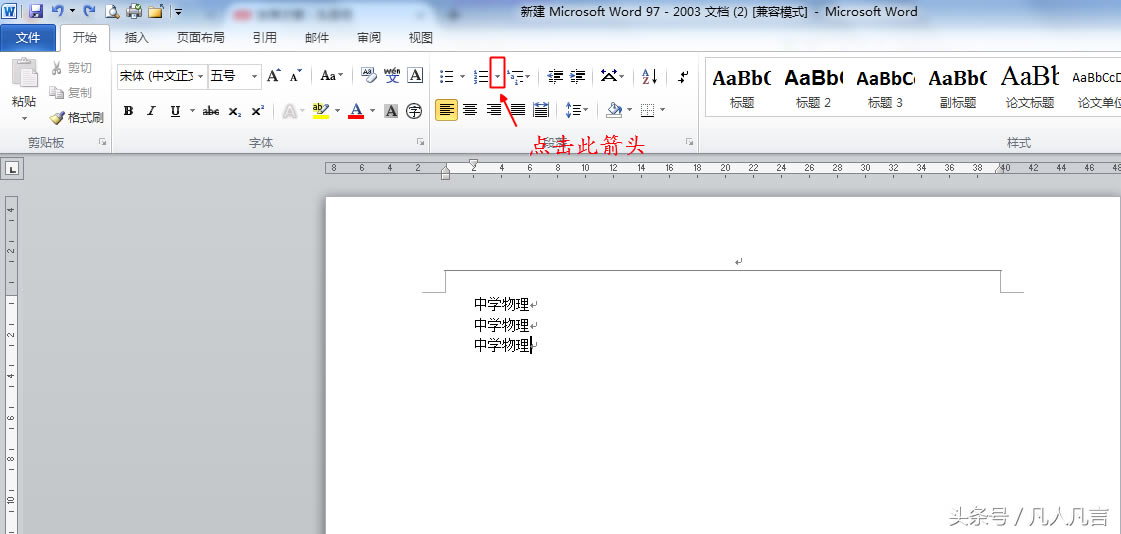Click the red font color button

click(356, 111)
